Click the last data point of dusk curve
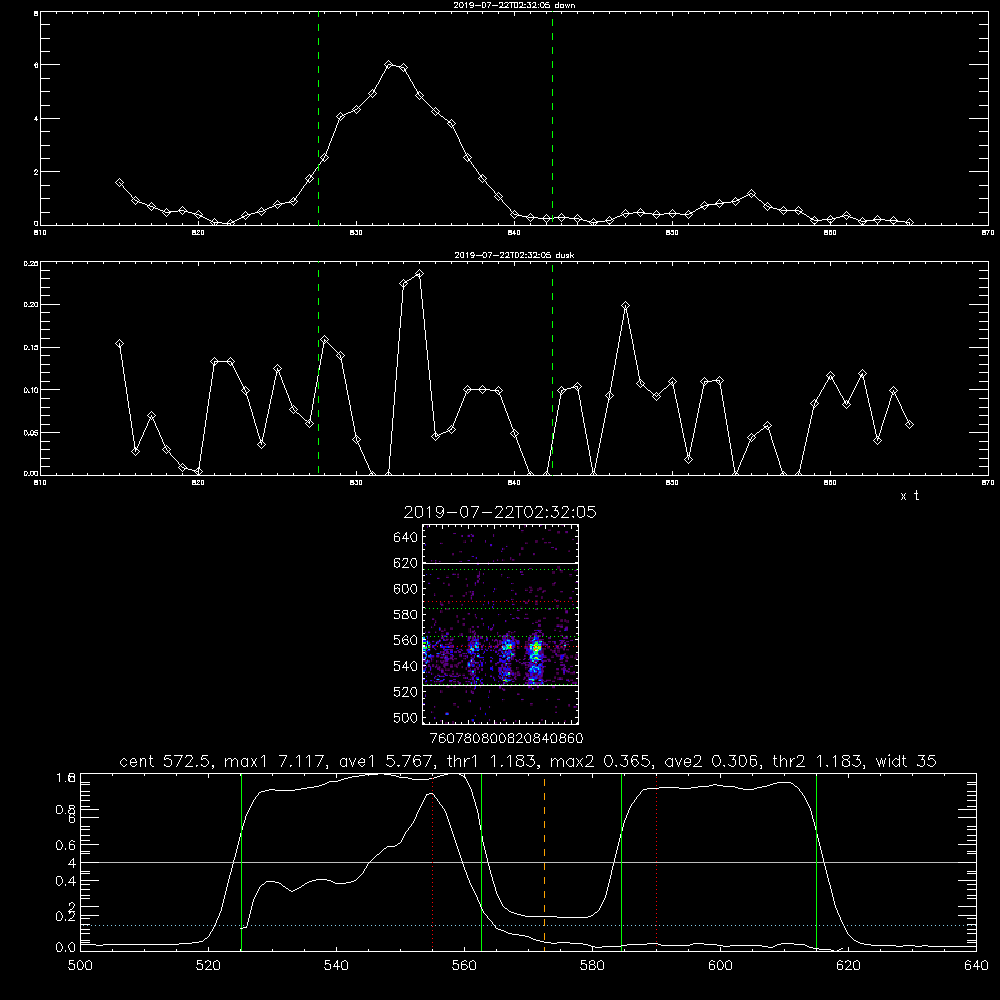This screenshot has height=1000, width=1000. tap(909, 424)
